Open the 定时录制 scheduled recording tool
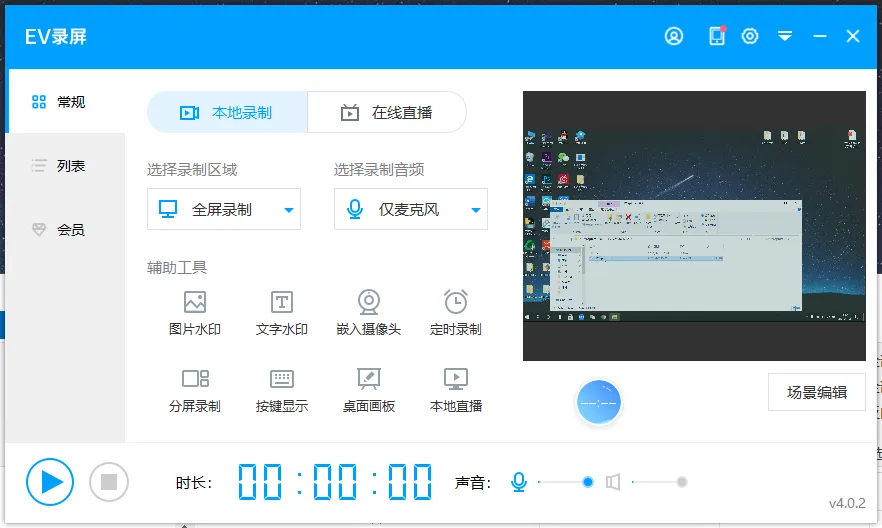 456,313
